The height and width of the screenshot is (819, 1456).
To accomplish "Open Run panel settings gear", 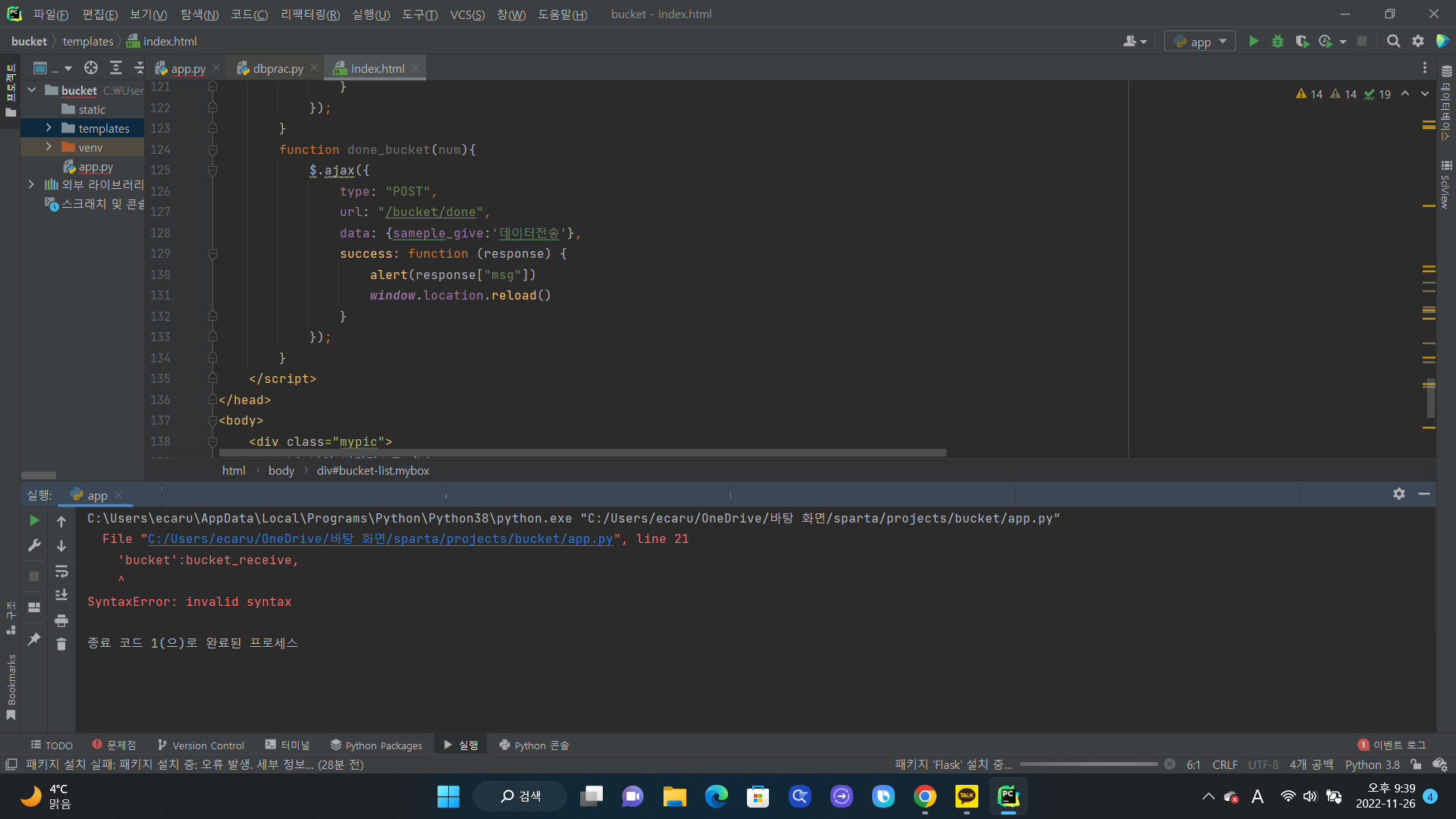I will tap(1399, 494).
